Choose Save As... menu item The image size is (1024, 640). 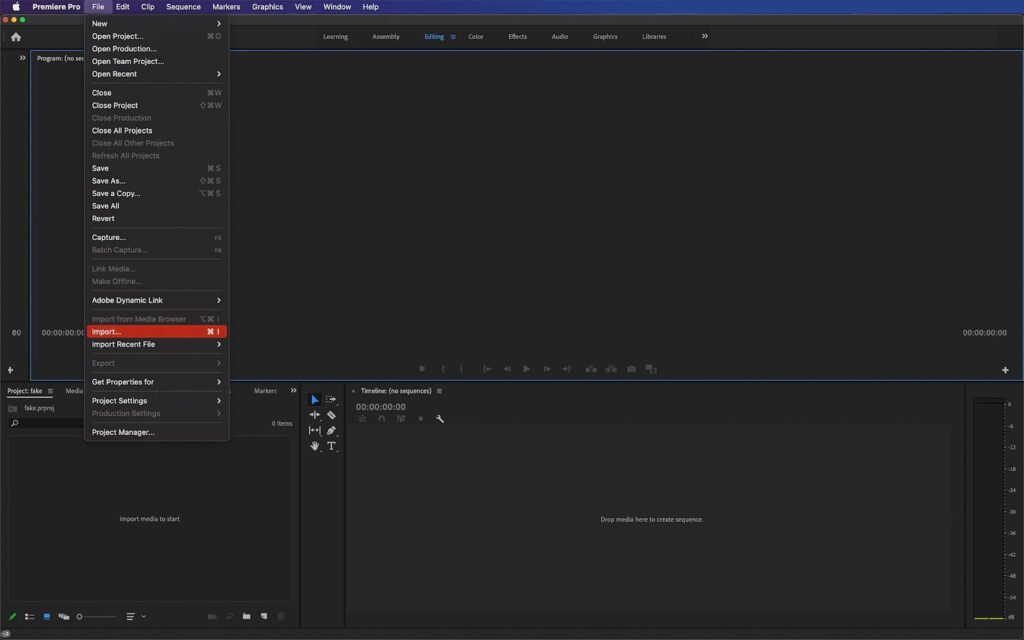[156, 181]
